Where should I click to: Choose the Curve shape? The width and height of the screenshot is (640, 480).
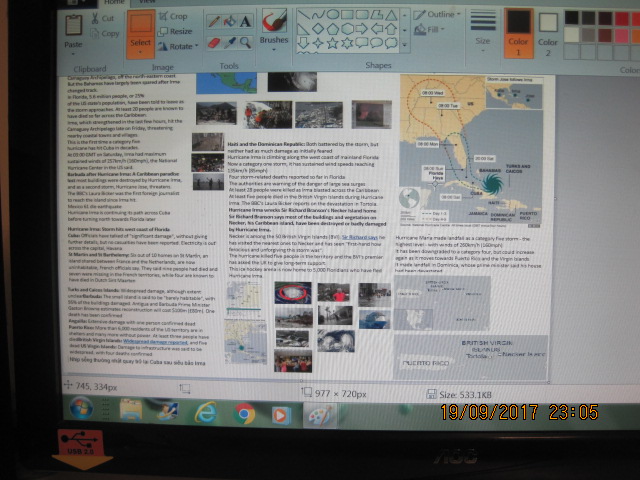pyautogui.click(x=318, y=15)
